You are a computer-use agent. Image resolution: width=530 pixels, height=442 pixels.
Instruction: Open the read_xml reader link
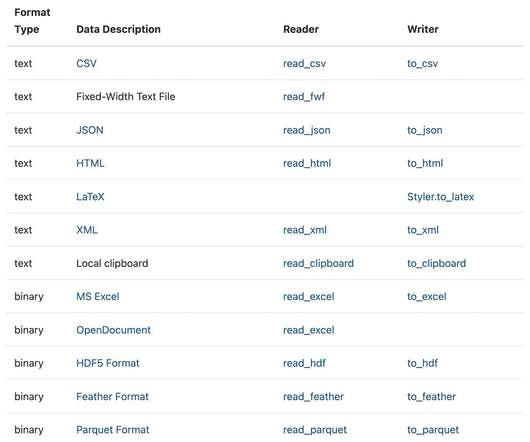[x=305, y=230]
